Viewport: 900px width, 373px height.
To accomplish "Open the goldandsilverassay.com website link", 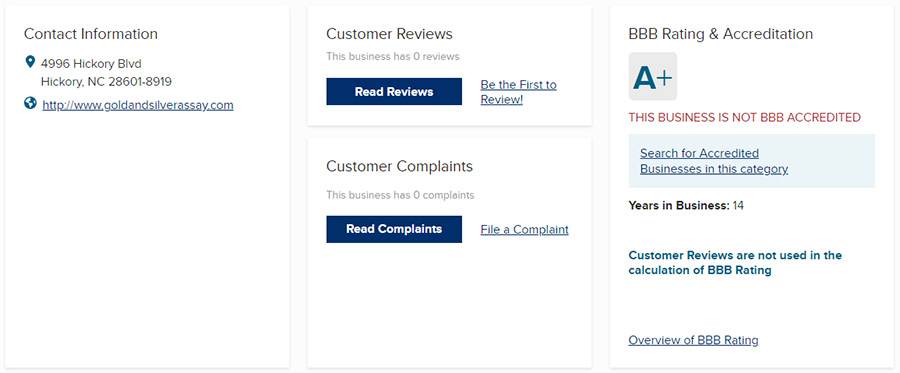I will [x=138, y=106].
